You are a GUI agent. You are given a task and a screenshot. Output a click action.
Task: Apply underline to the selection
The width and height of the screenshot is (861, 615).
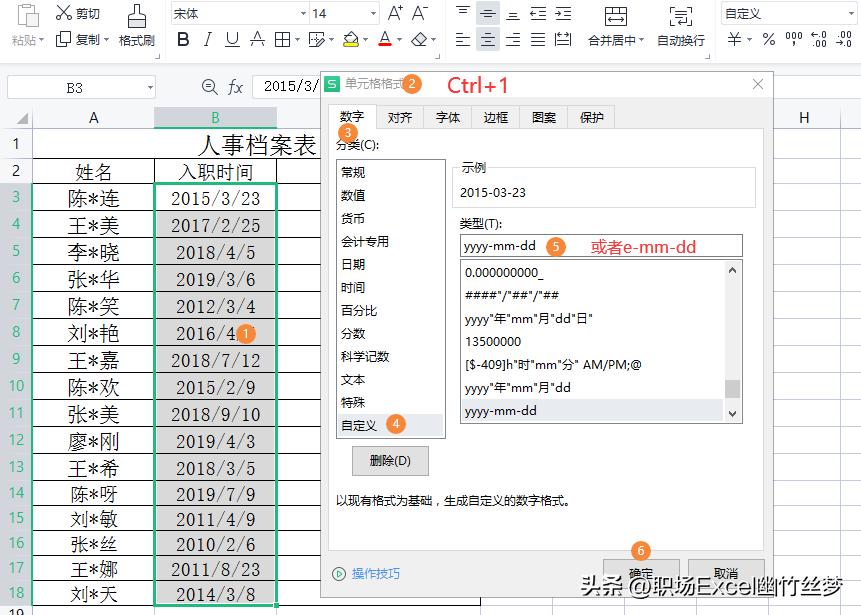(x=232, y=41)
